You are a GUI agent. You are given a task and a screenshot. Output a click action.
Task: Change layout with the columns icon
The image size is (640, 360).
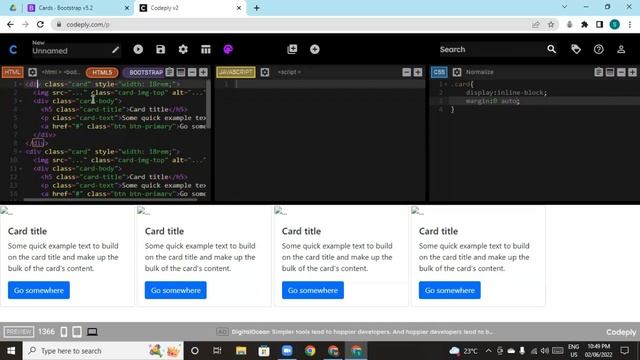coord(206,49)
